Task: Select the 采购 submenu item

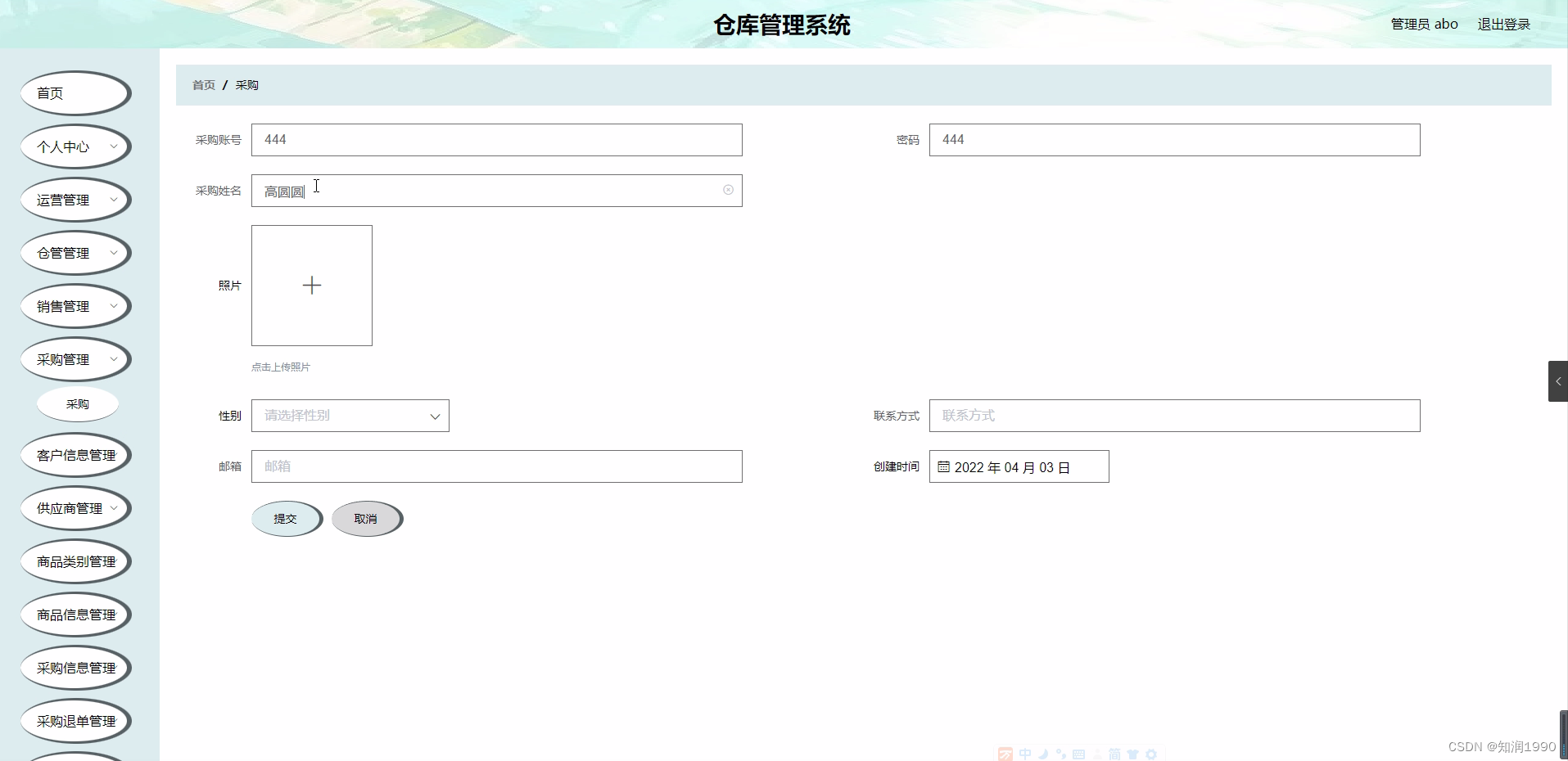Action: tap(78, 404)
